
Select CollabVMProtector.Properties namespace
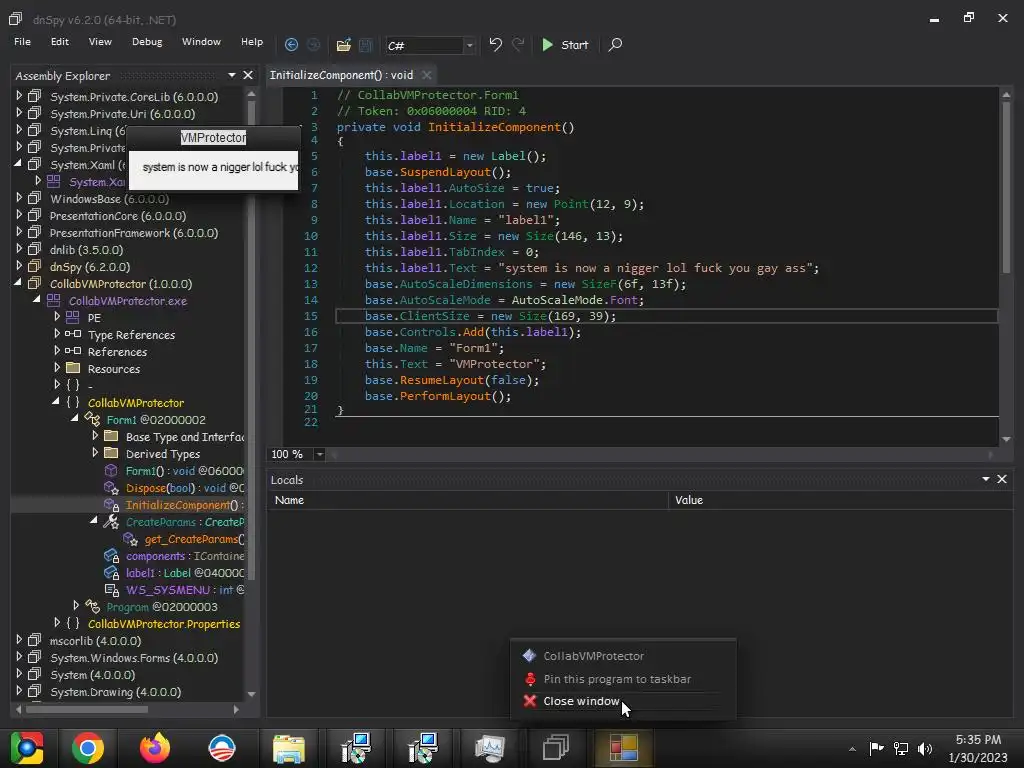click(x=164, y=623)
